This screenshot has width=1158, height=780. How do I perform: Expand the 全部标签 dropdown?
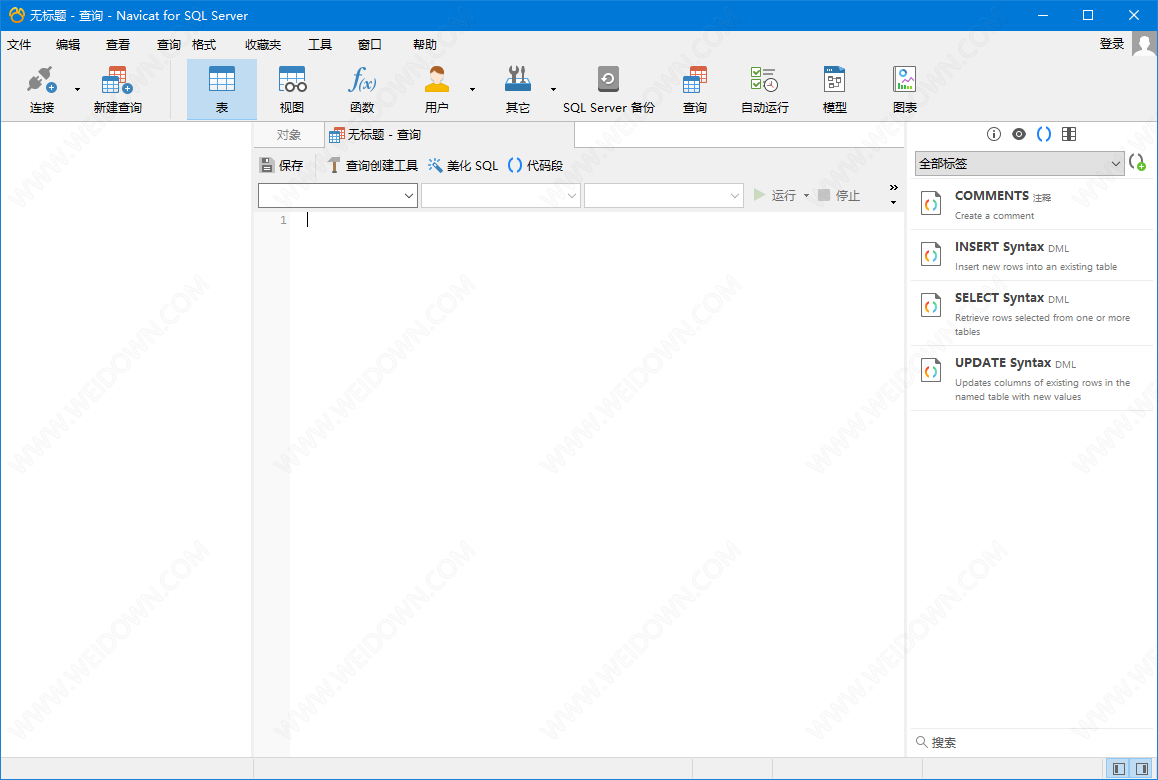pos(1019,163)
